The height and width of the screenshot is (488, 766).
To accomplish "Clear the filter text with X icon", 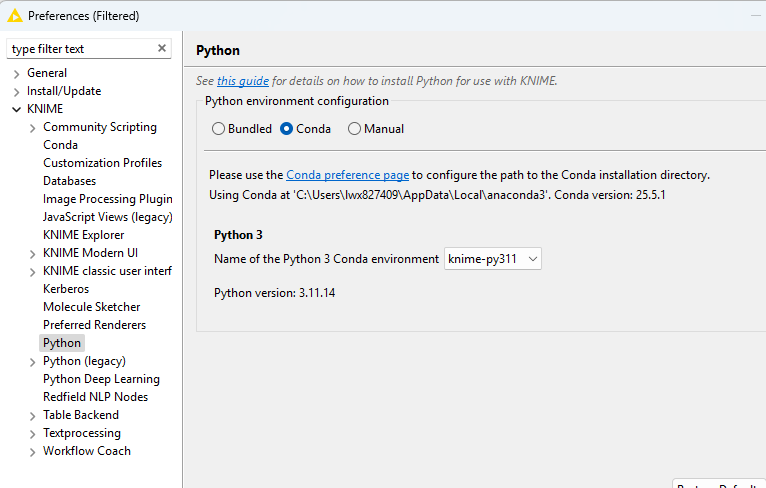I will click(x=162, y=48).
